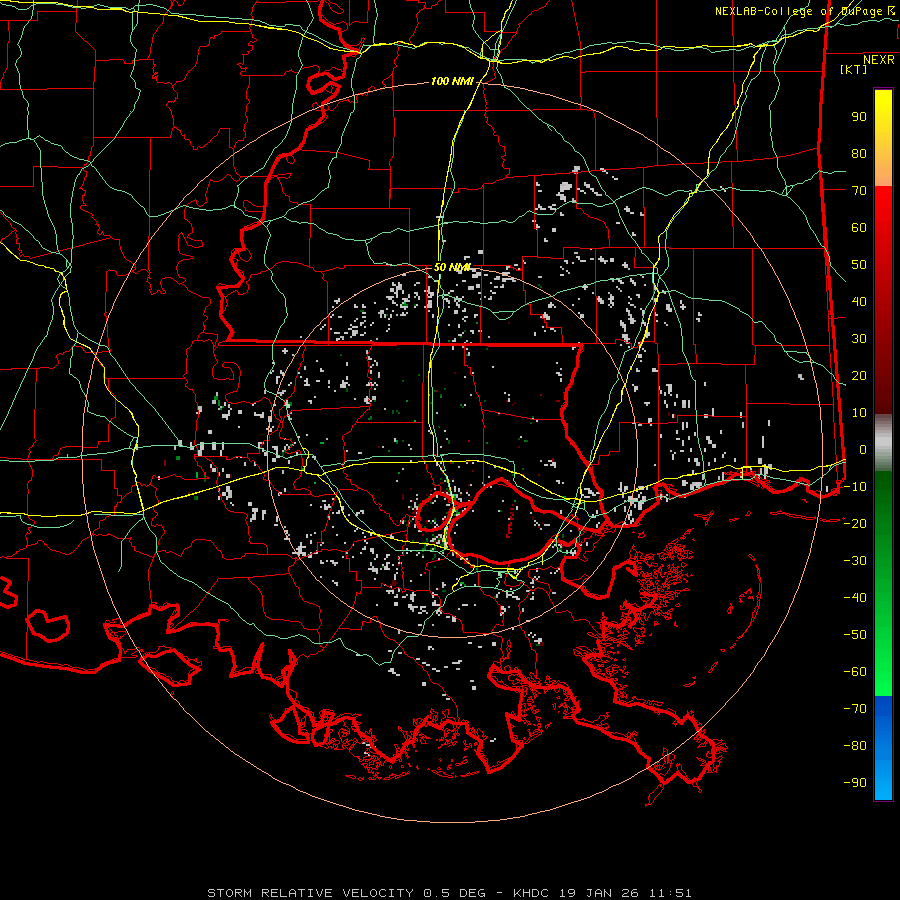900x900 pixels.
Task: Click the 40 value on the color scale
Action: click(859, 302)
